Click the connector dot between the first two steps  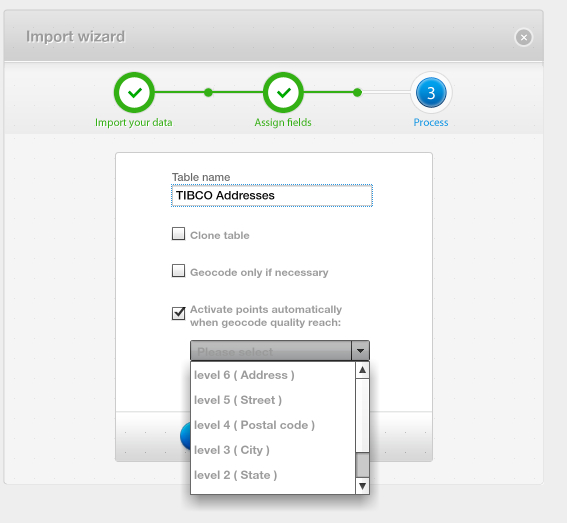pos(208,93)
